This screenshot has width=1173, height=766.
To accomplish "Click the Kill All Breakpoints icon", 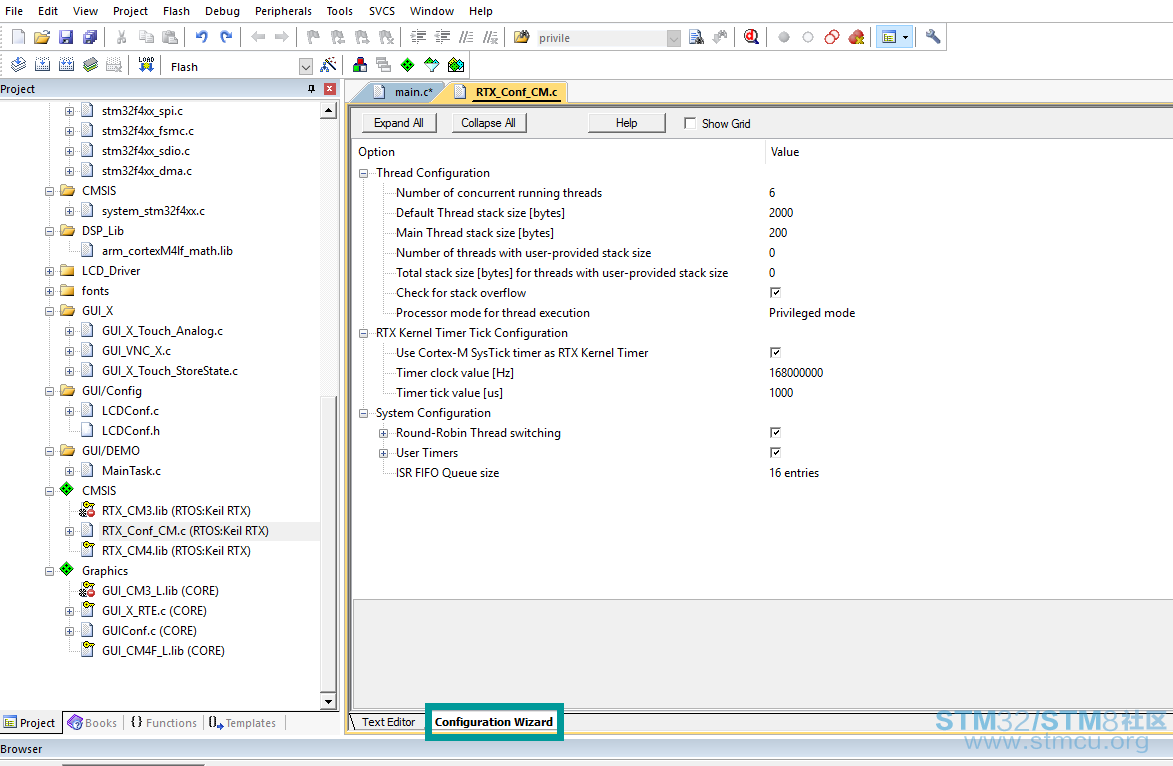I will 857,37.
